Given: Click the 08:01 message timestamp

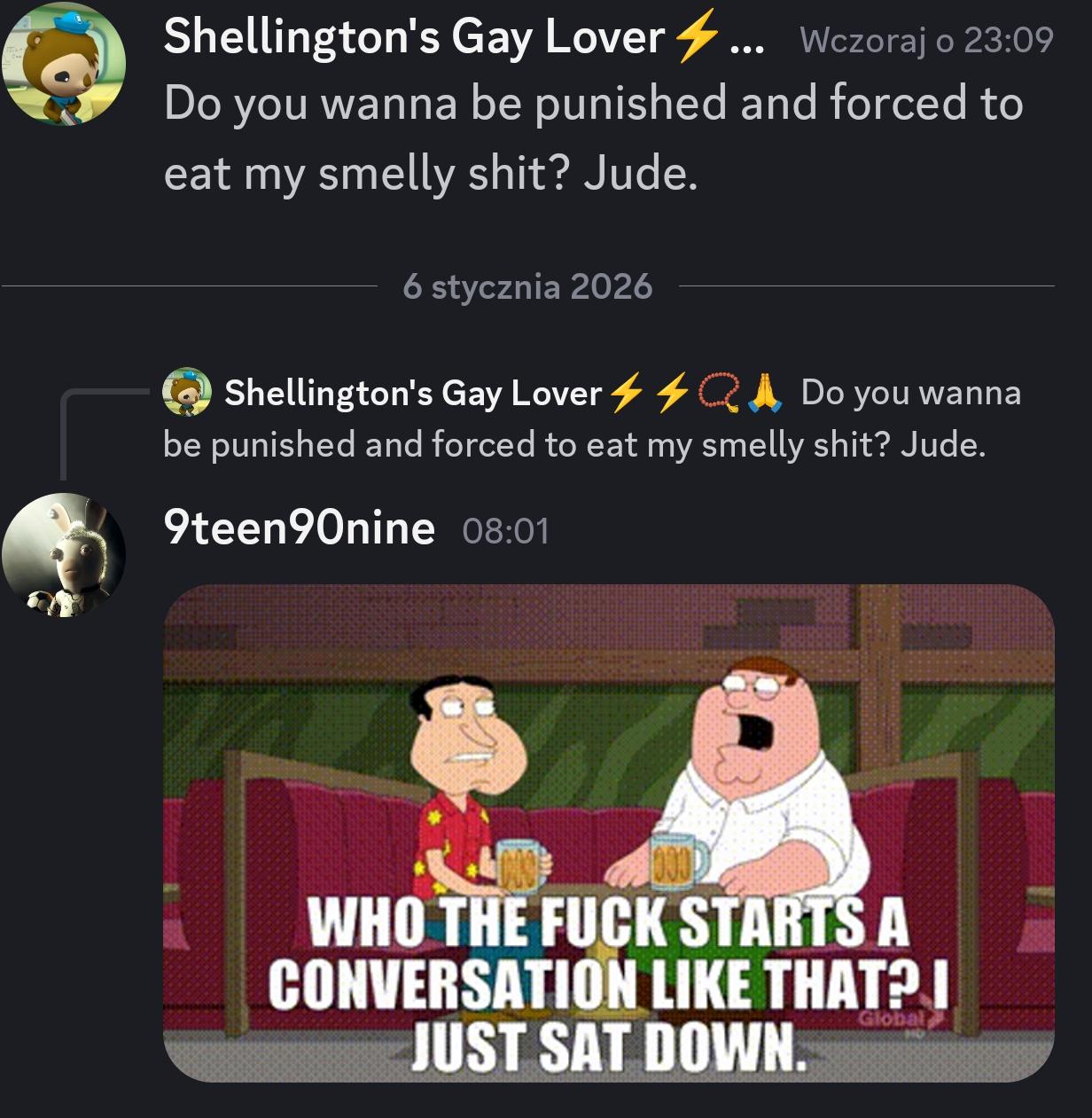Looking at the screenshot, I should (x=506, y=531).
